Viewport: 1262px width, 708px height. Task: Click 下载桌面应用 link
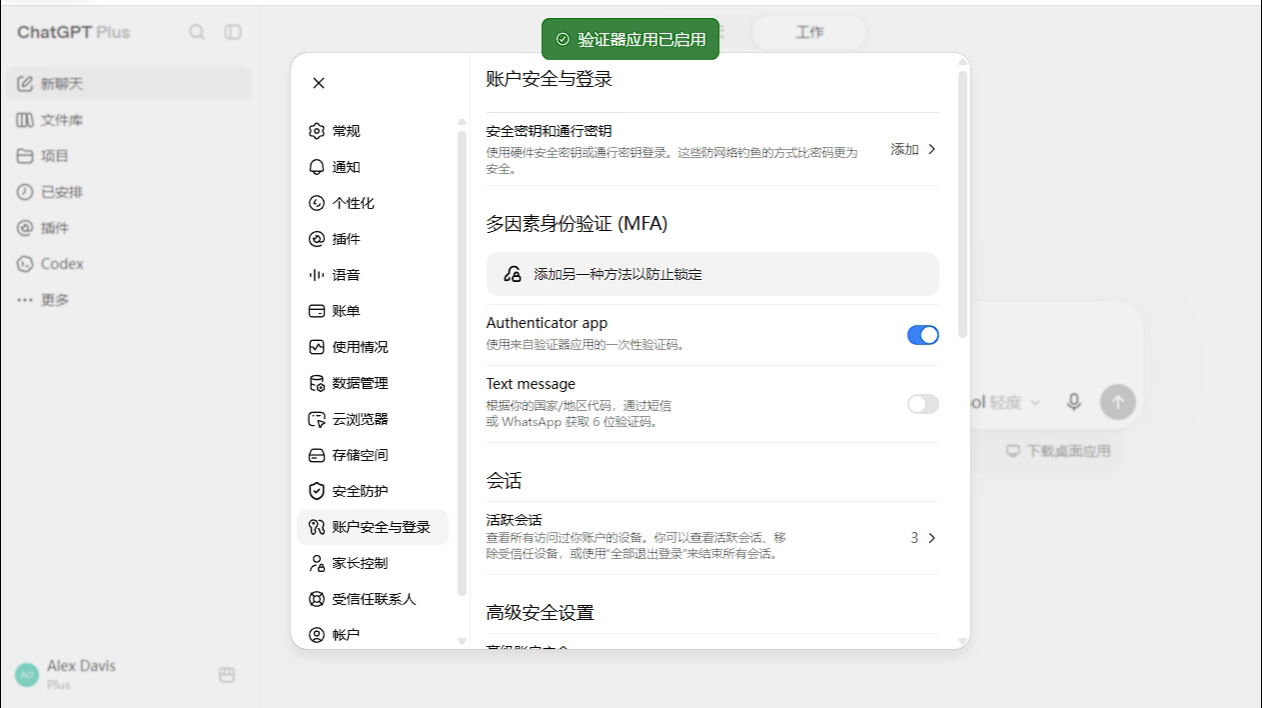coord(1058,451)
